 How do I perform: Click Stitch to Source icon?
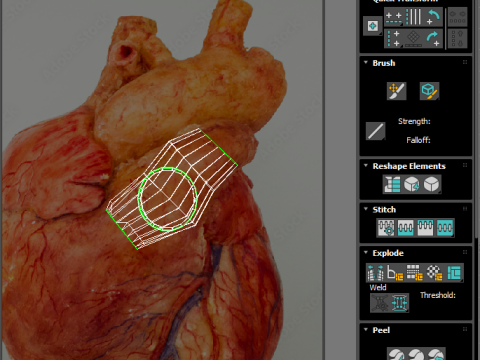click(425, 228)
